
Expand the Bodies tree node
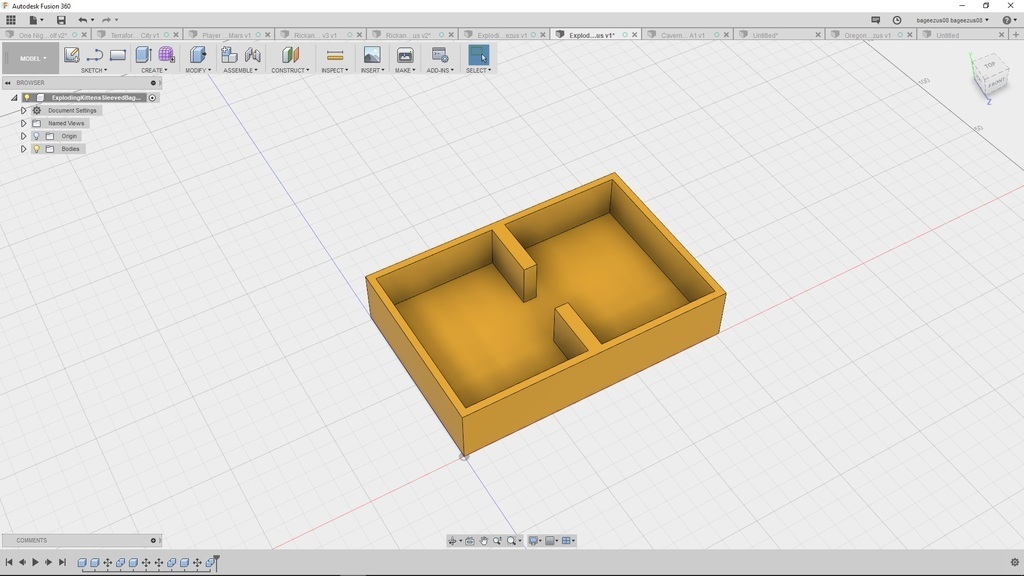click(23, 149)
